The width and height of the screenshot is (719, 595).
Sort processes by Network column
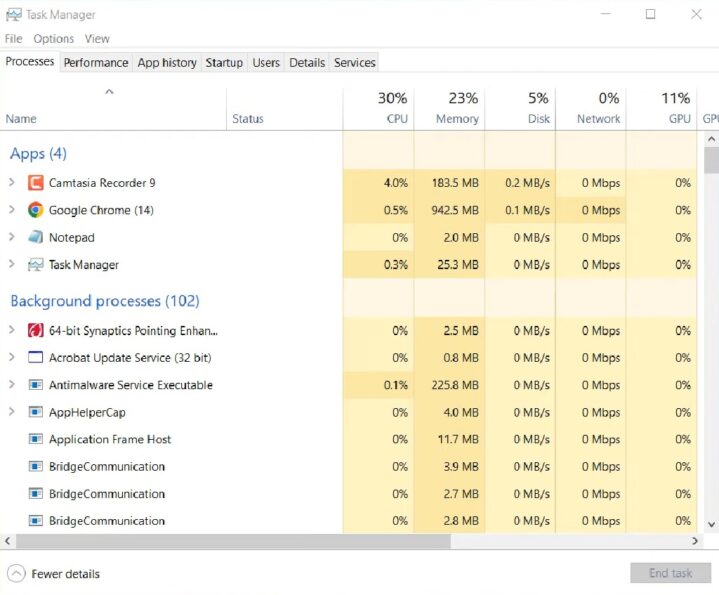(x=591, y=109)
